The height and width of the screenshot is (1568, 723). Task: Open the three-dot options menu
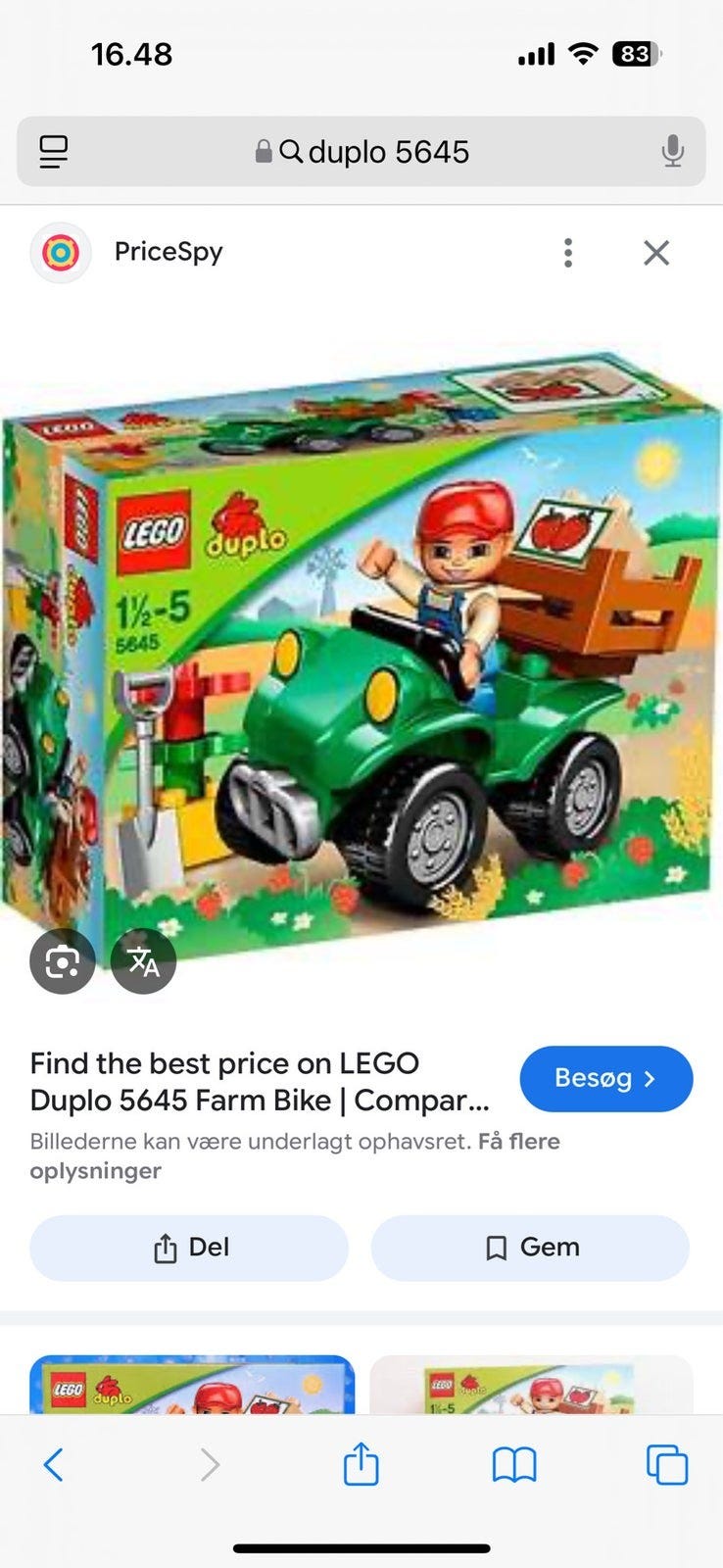(568, 253)
